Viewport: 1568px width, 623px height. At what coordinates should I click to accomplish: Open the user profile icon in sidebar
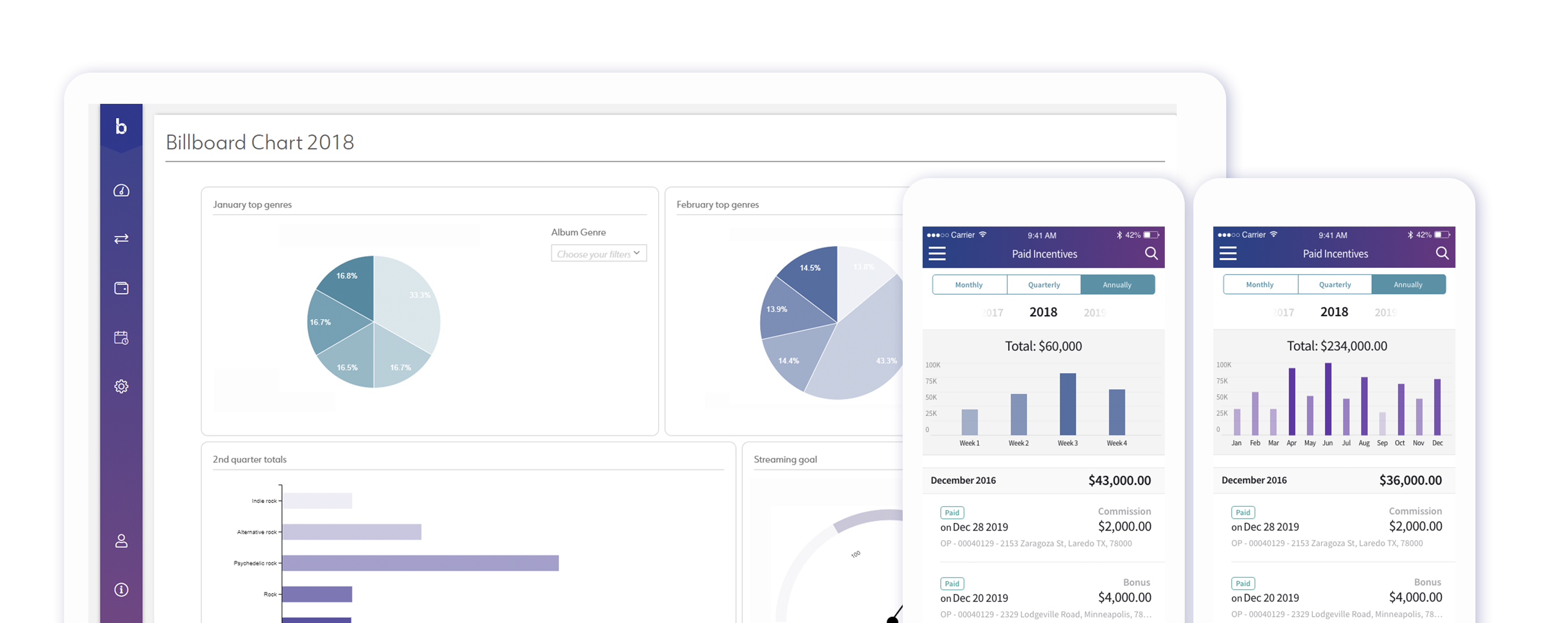coord(121,541)
